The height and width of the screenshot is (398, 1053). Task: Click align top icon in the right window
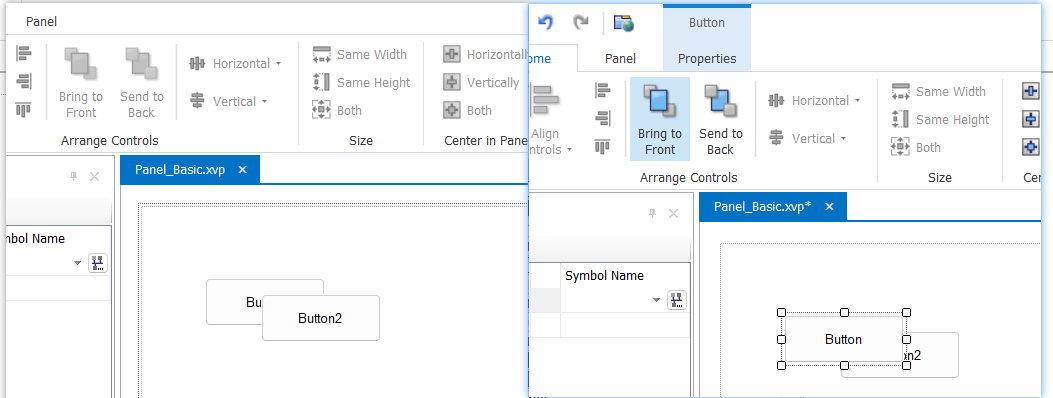click(603, 146)
